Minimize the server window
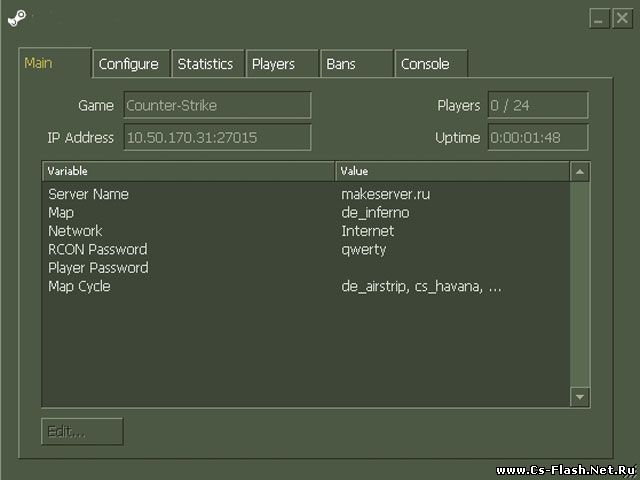This screenshot has width=640, height=480. [x=597, y=18]
